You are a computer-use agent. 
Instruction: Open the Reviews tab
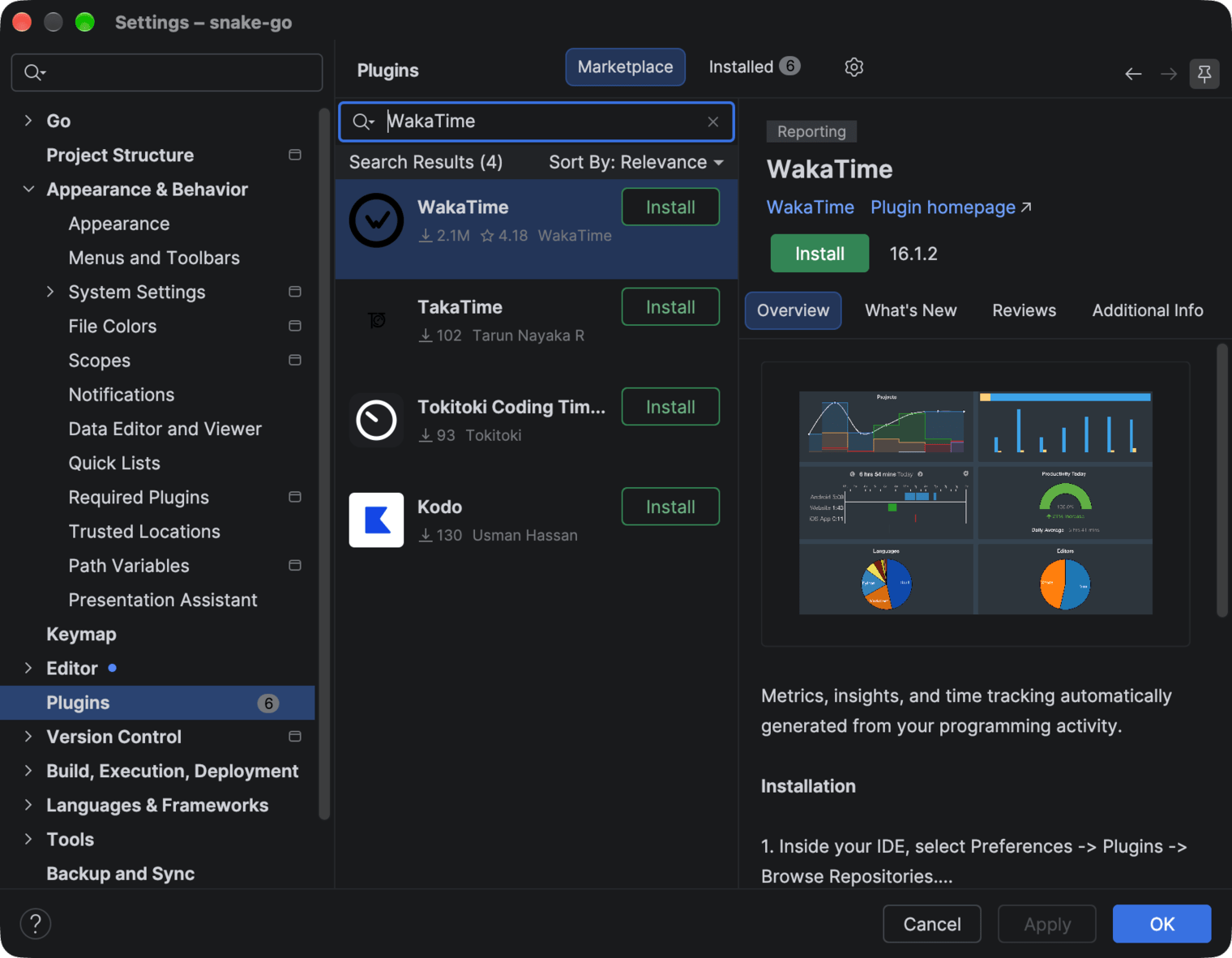click(1024, 310)
